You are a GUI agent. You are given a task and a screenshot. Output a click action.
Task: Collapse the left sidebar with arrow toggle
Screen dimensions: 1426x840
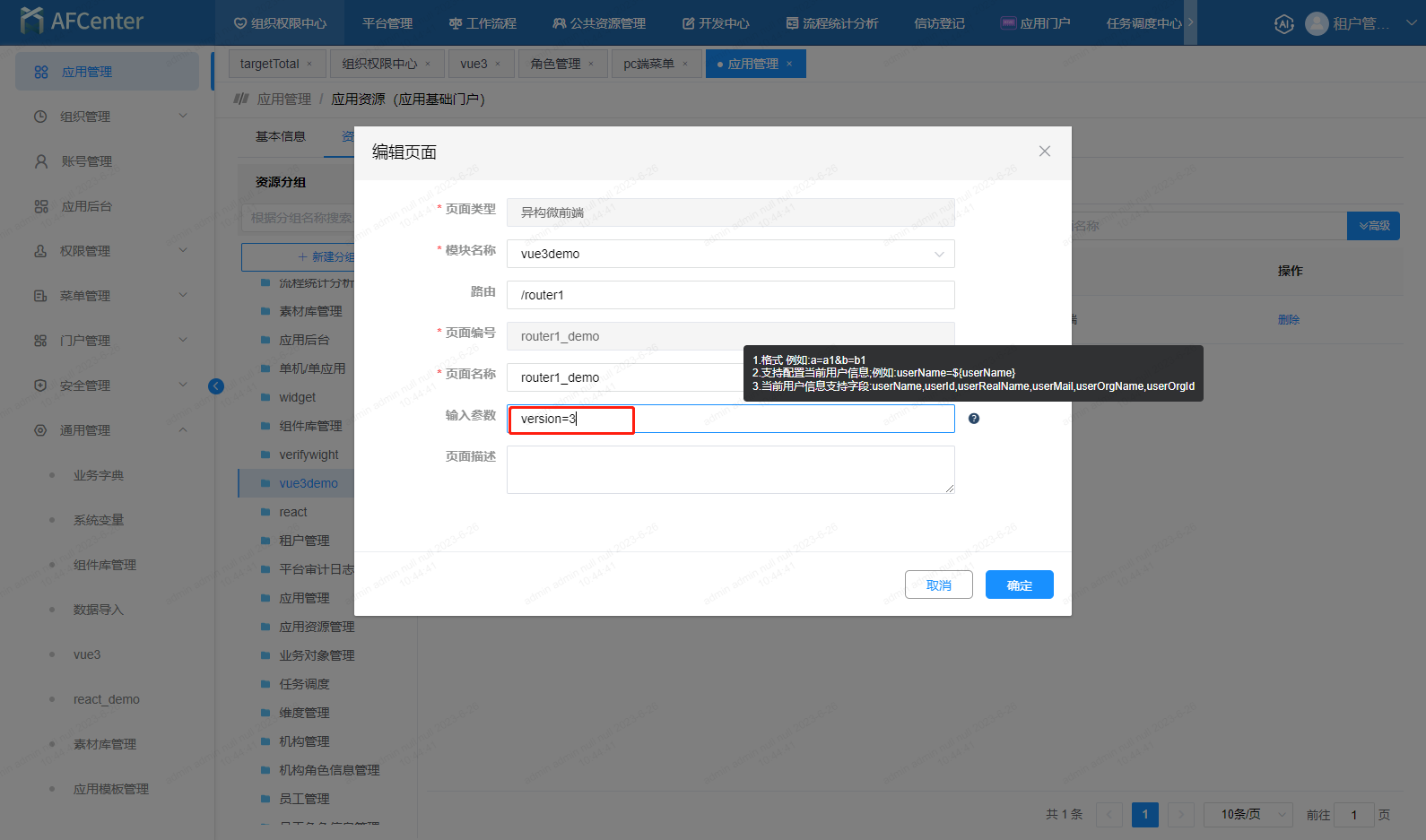[216, 386]
